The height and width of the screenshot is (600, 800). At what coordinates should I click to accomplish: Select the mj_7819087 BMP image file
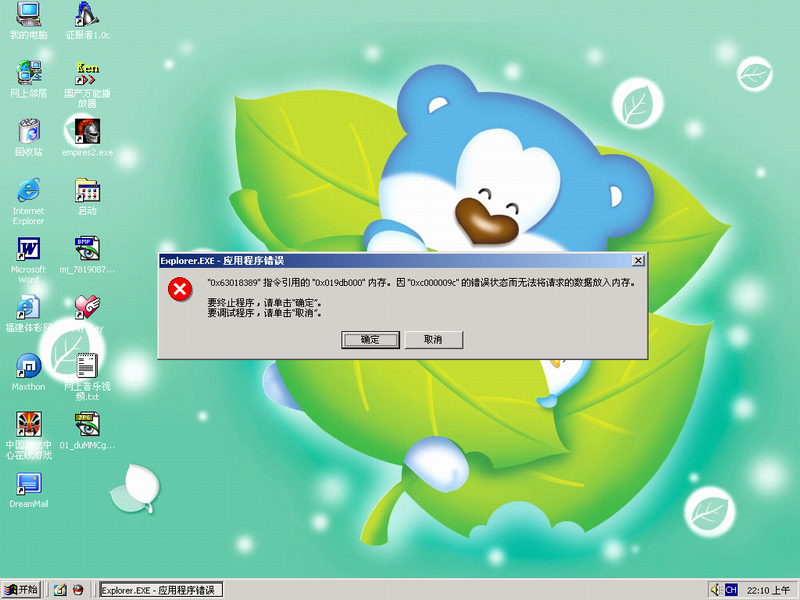(x=87, y=255)
